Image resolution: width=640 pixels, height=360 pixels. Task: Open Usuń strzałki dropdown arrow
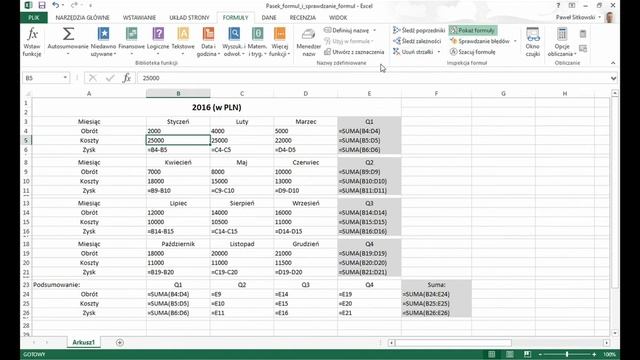(439, 52)
